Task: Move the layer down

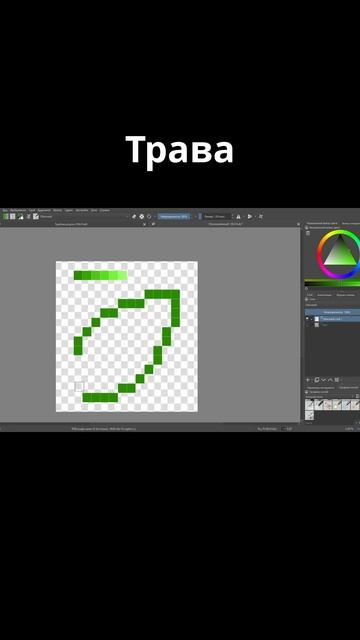Action: pyautogui.click(x=323, y=380)
